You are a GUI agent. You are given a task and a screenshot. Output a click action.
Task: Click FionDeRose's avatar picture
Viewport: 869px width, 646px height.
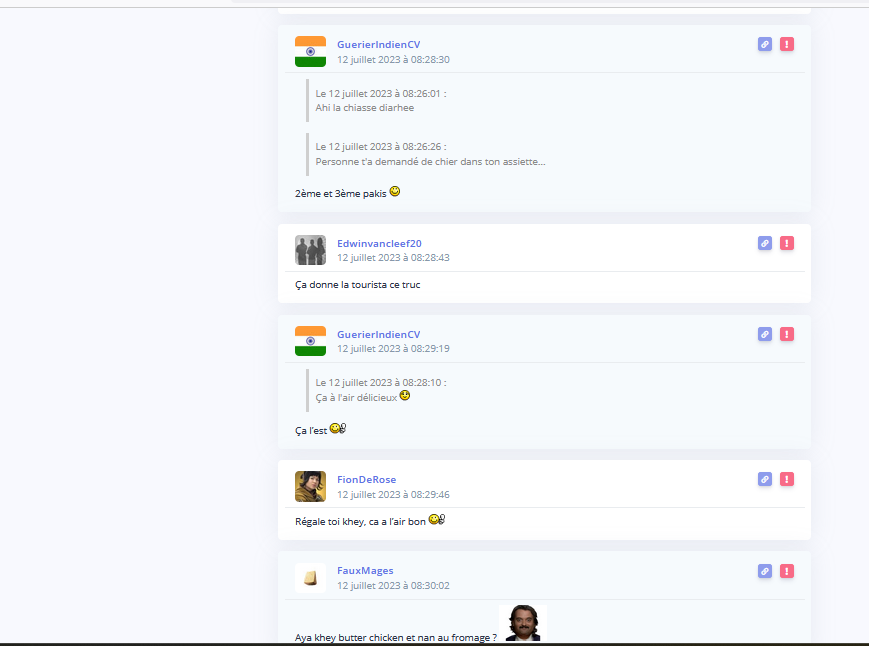(310, 486)
